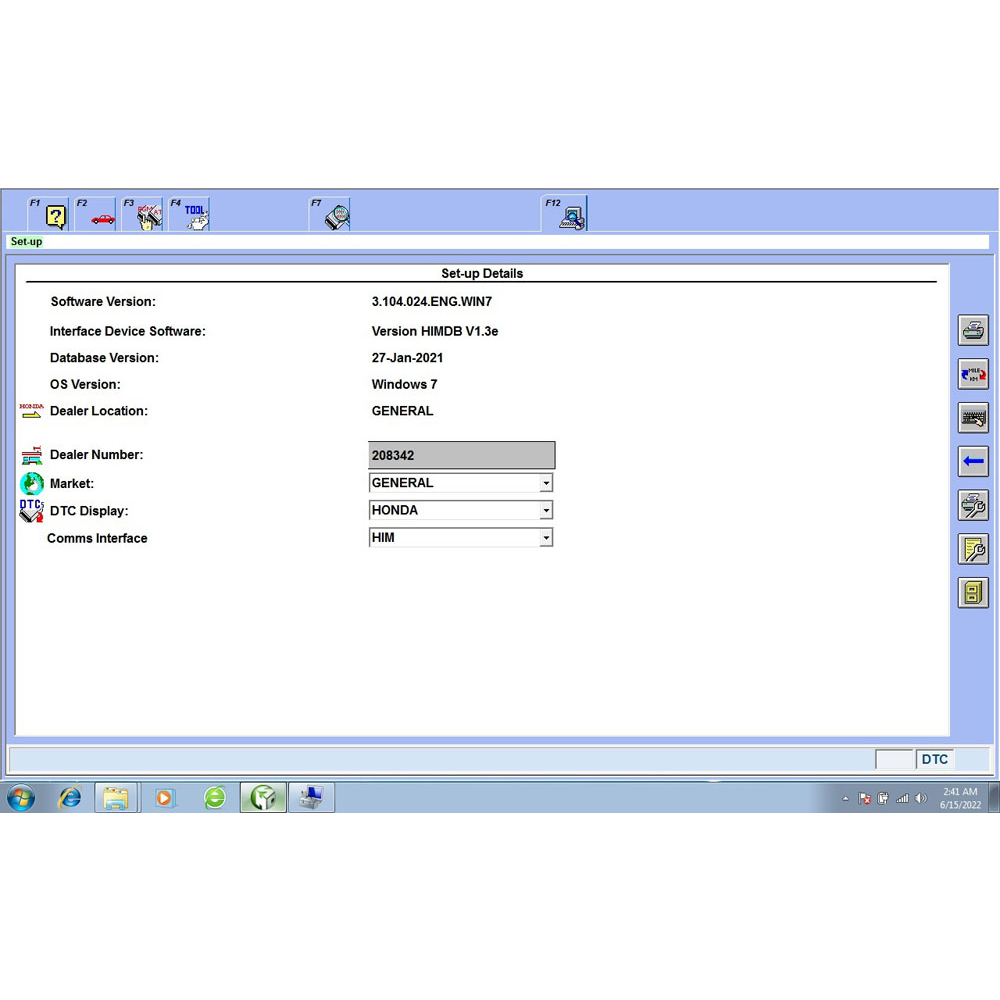
Task: Click the blue back arrow button
Action: point(972,461)
